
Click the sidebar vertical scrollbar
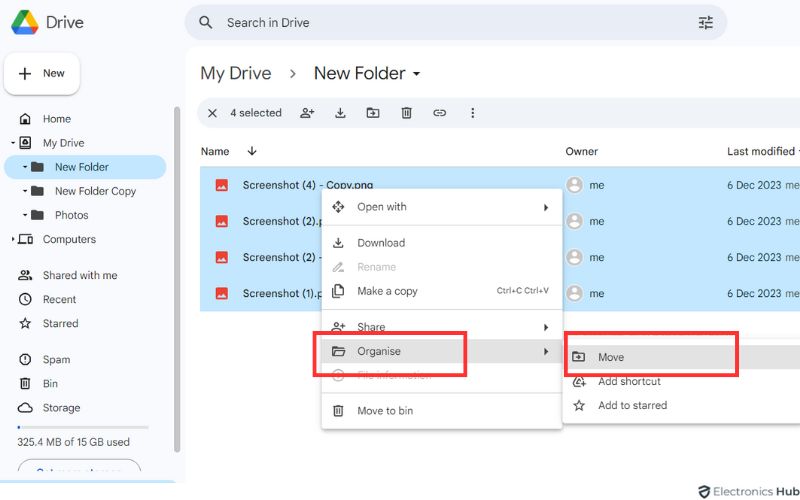(177, 280)
